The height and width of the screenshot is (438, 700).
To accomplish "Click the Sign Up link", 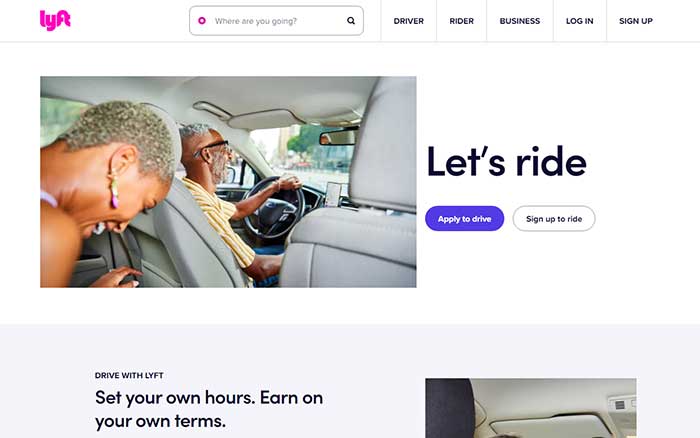I will [636, 21].
